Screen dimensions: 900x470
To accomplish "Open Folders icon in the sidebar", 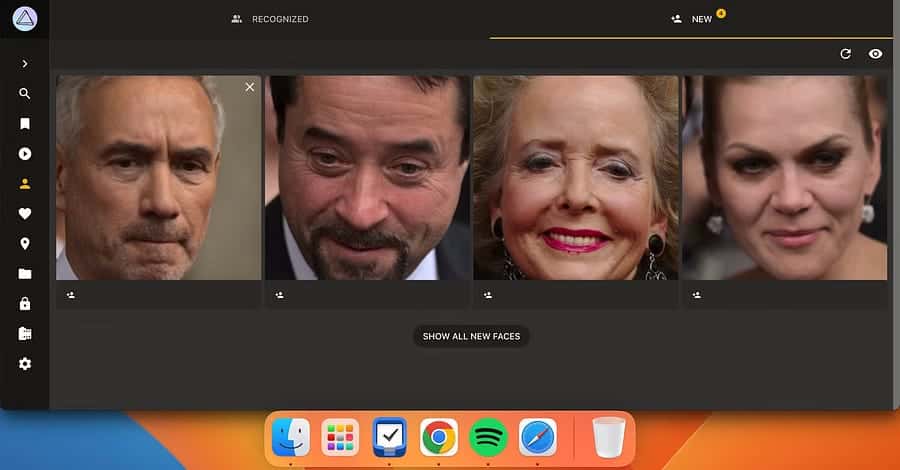I will point(25,274).
